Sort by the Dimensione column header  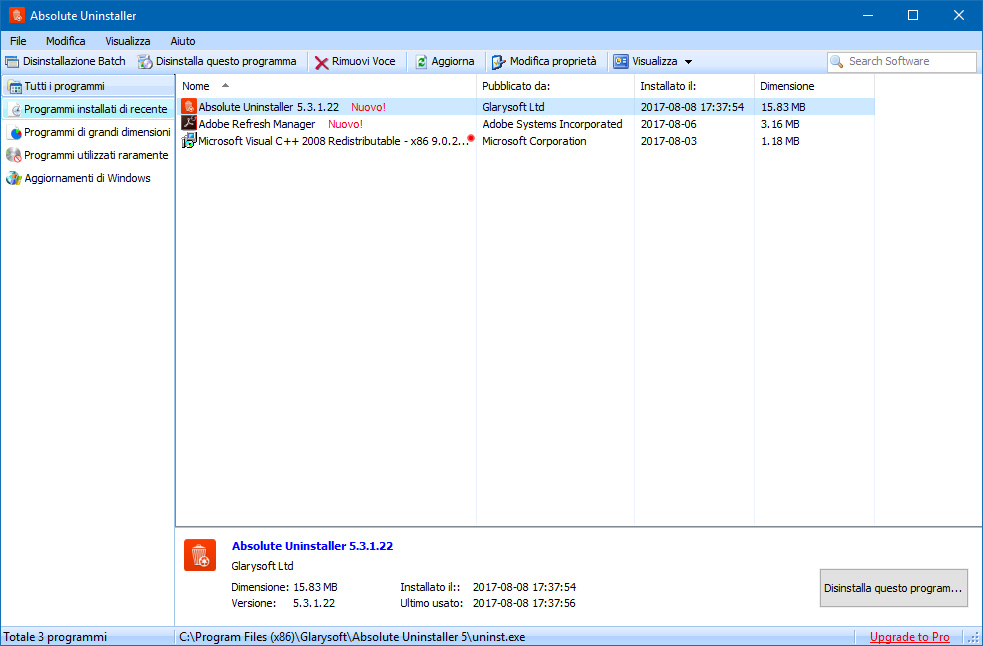[x=787, y=86]
